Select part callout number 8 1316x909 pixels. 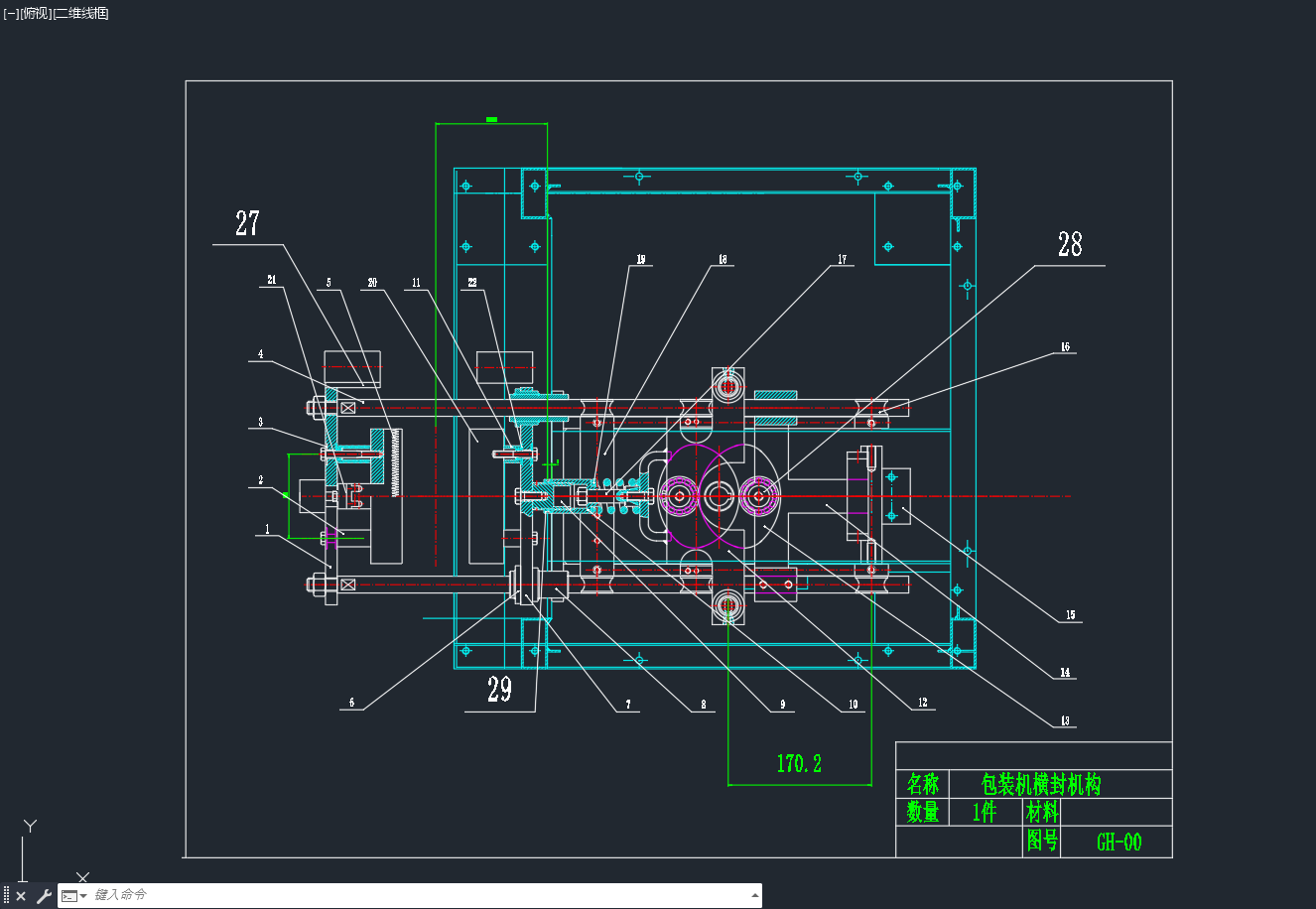tap(703, 705)
